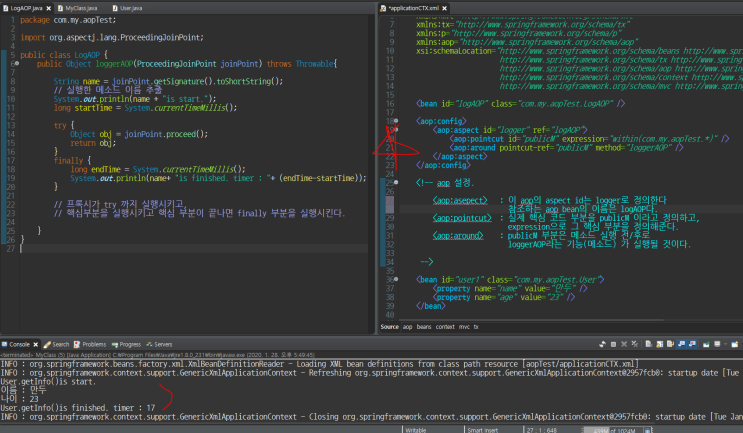Click console line 'User.getInfo()is start.'

(x=48, y=381)
